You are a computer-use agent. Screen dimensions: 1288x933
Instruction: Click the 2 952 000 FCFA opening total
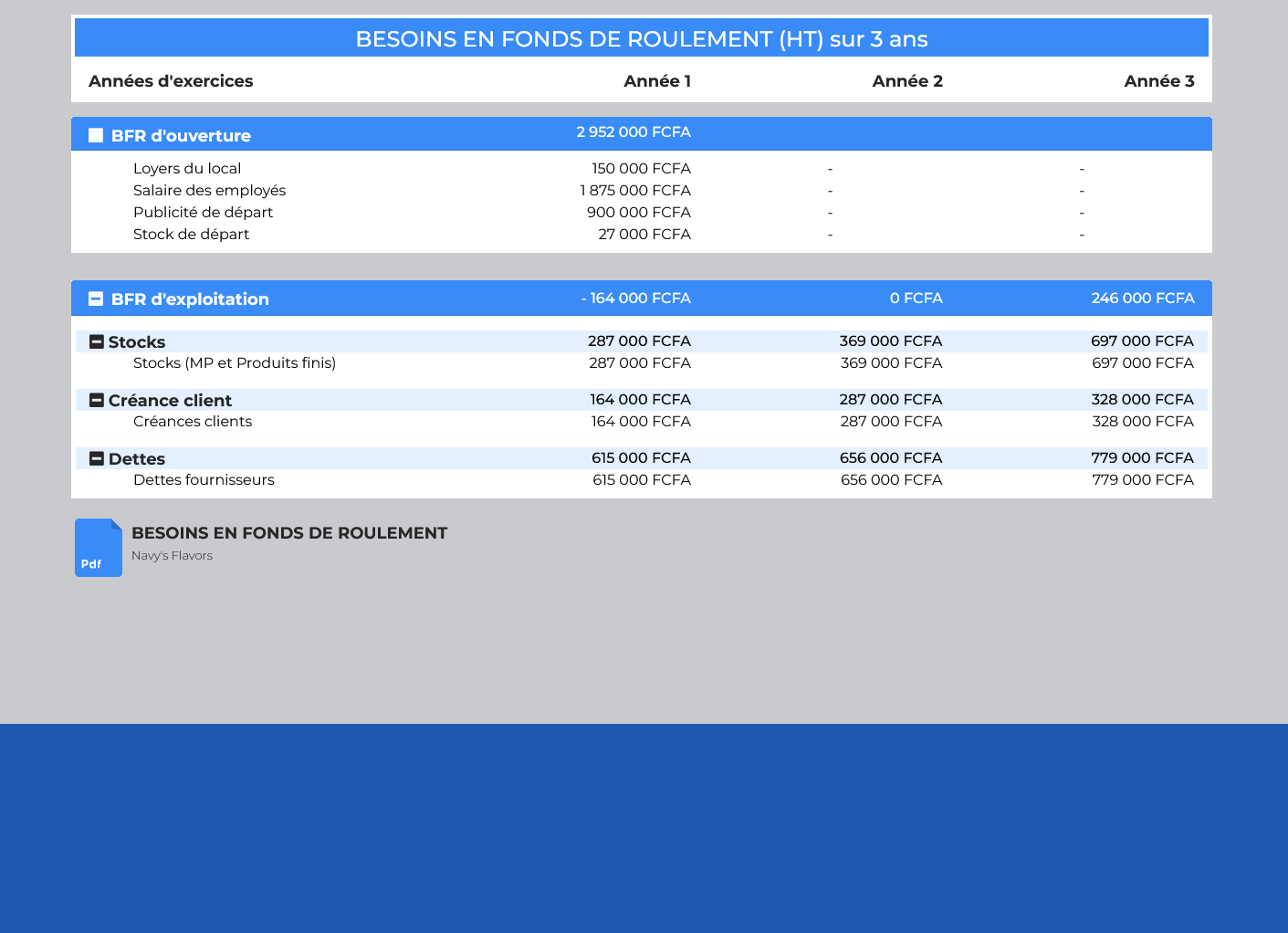[x=633, y=132]
